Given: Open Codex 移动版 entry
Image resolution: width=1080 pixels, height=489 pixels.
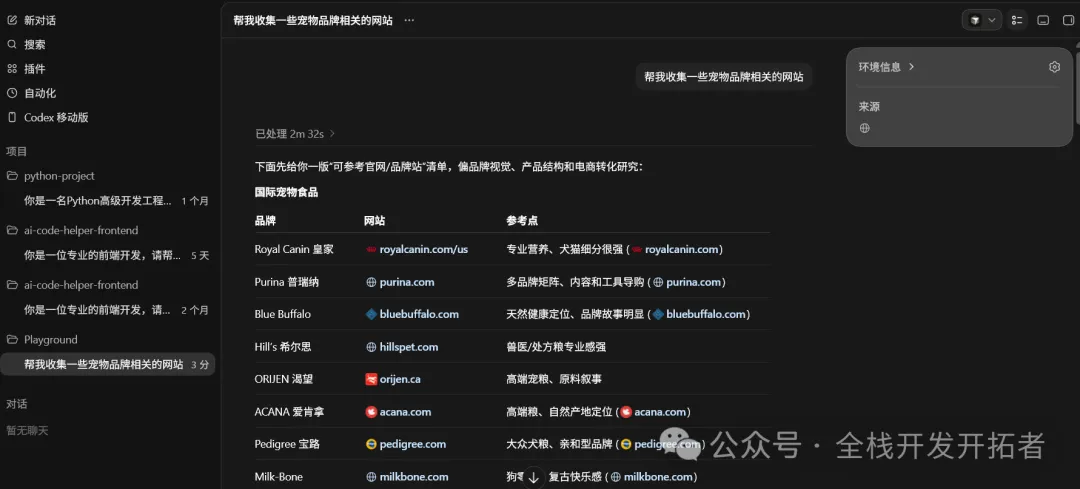Looking at the screenshot, I should tap(56, 117).
